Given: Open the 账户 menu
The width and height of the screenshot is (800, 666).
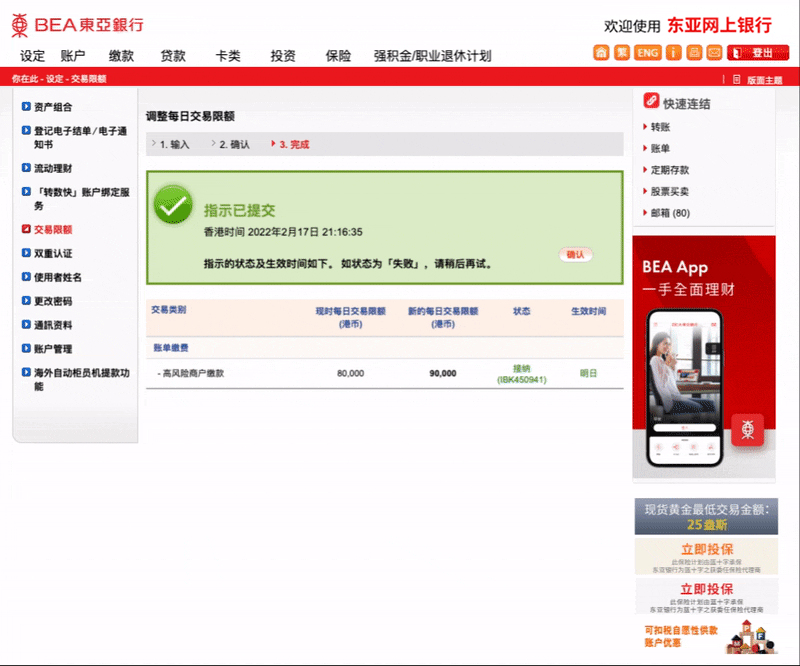Looking at the screenshot, I should [73, 56].
